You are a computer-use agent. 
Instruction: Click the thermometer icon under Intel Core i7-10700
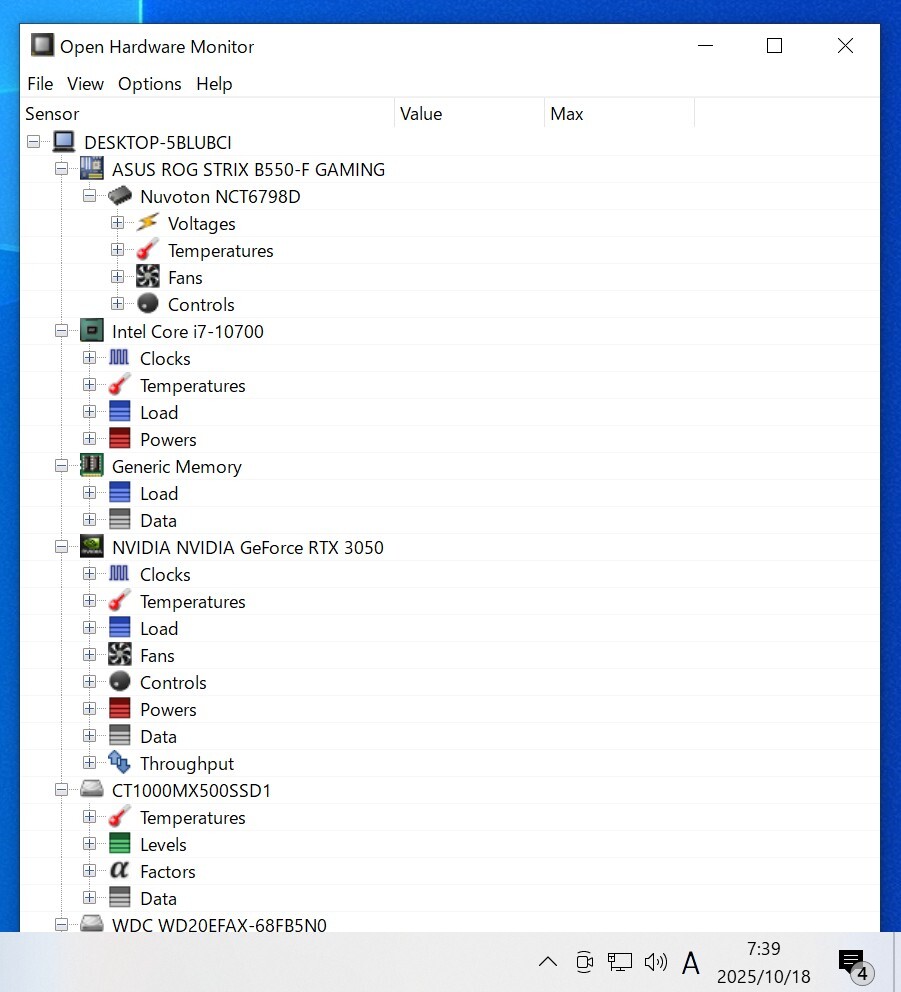[120, 385]
